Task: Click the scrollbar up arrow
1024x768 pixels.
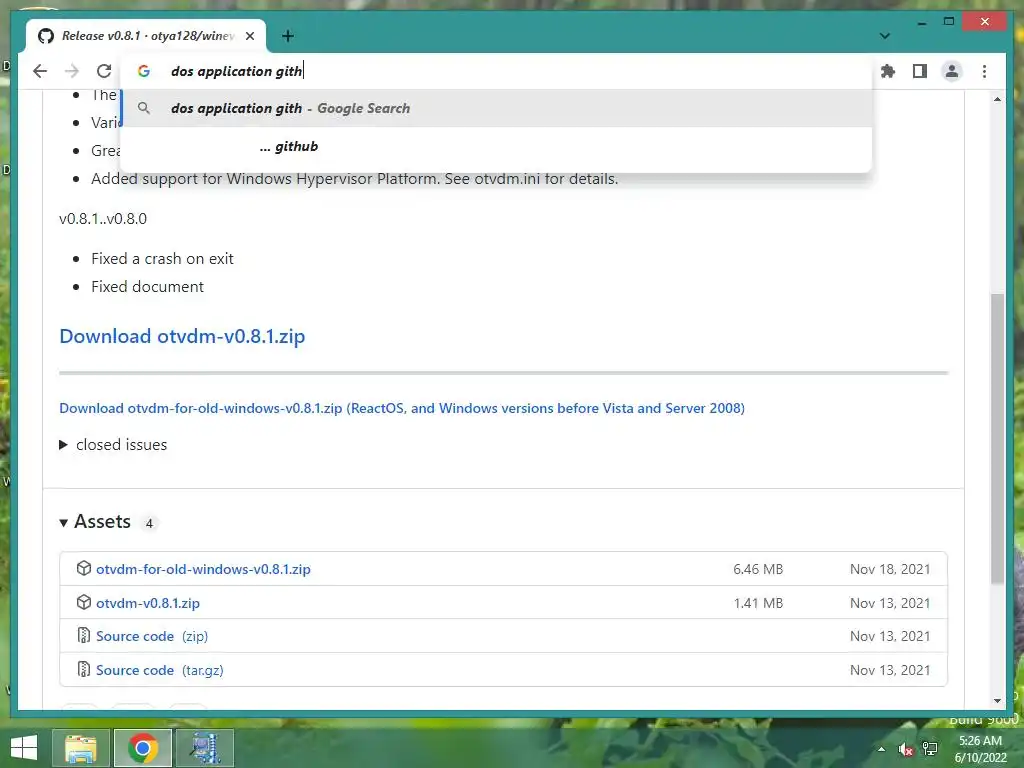Action: (997, 99)
